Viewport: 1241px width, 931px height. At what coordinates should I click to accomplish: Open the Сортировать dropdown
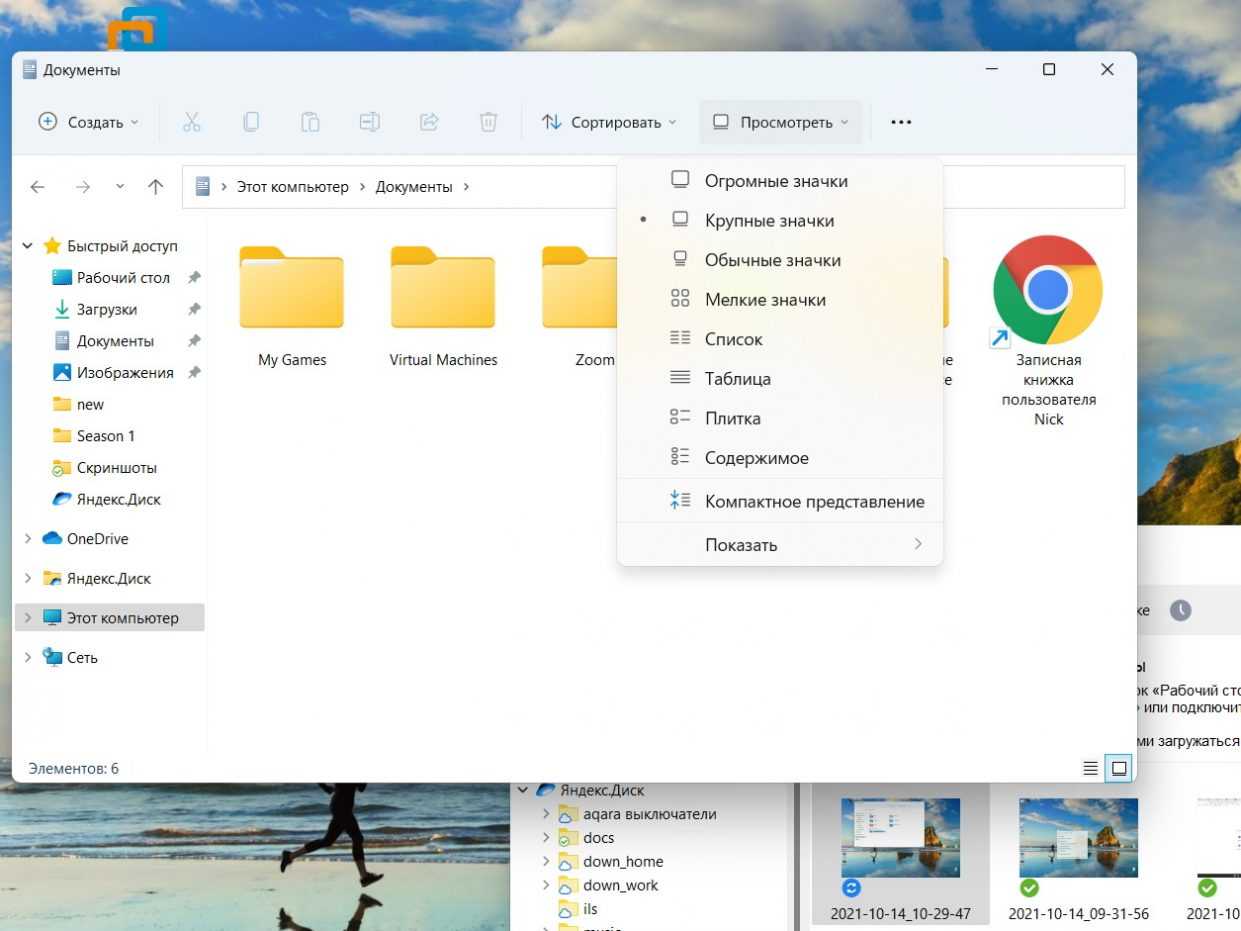pos(608,122)
